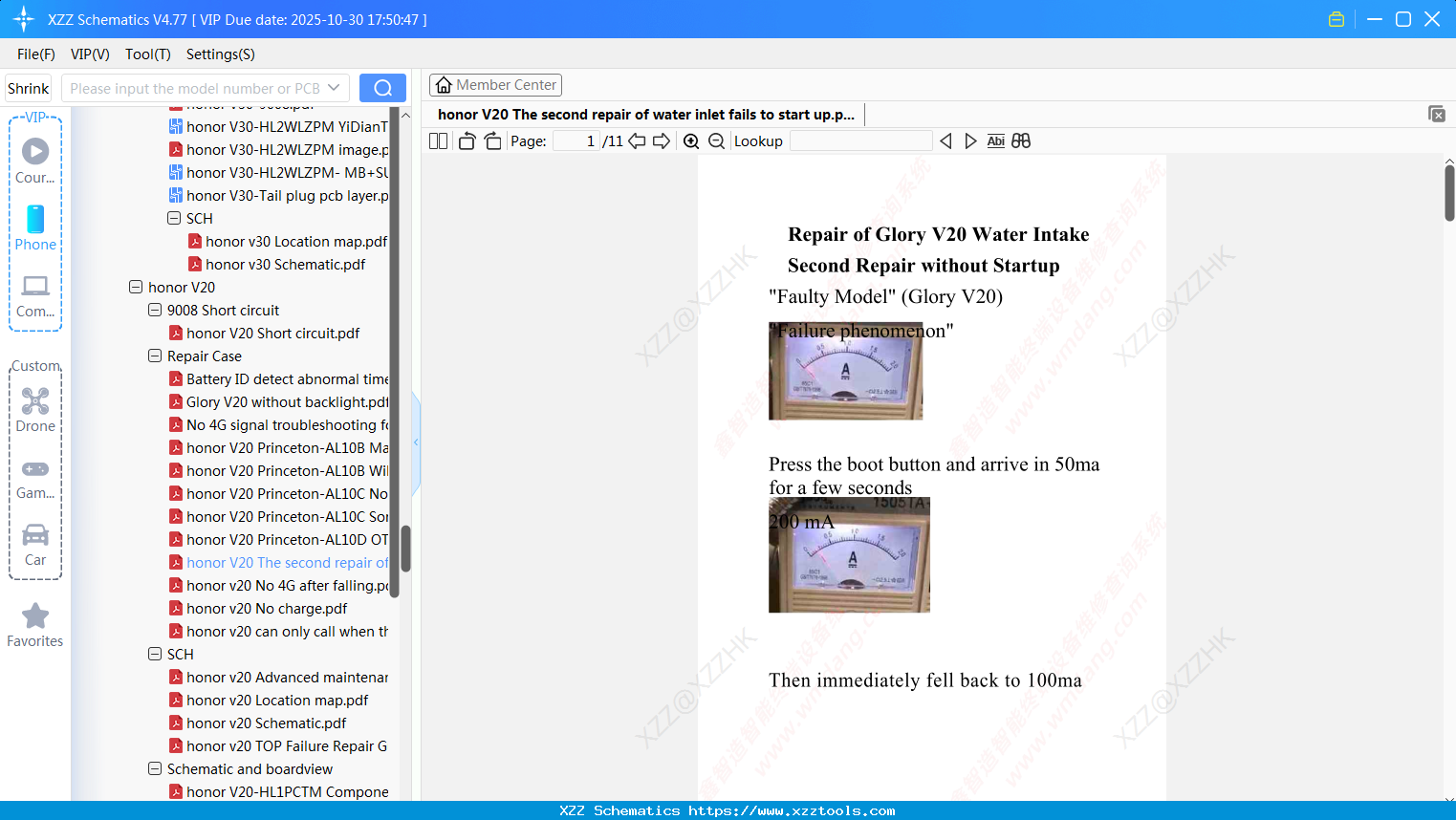The image size is (1456, 820).
Task: Go to previous page arrow
Action: tap(637, 140)
